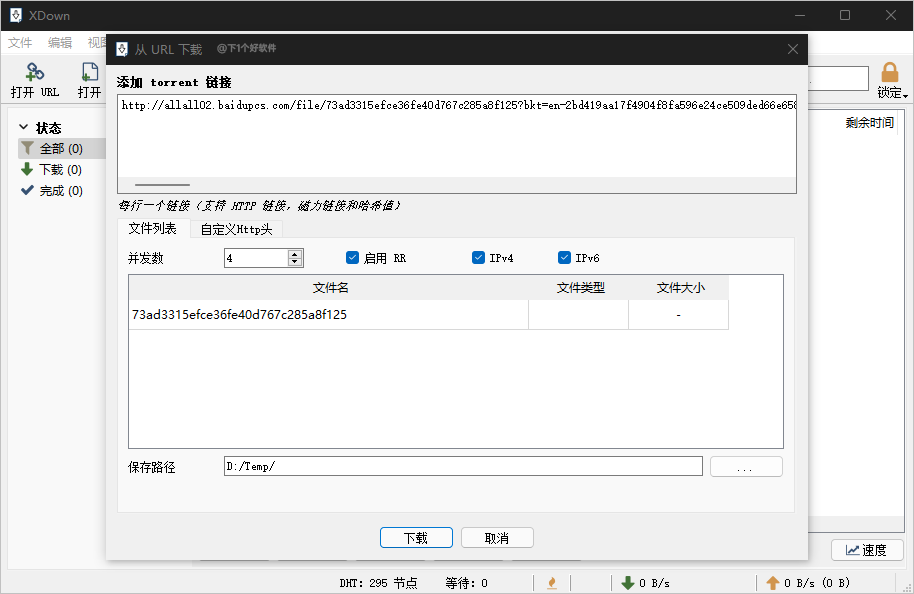The width and height of the screenshot is (914, 594).
Task: Click the 文件类型 column header
Action: 579,287
